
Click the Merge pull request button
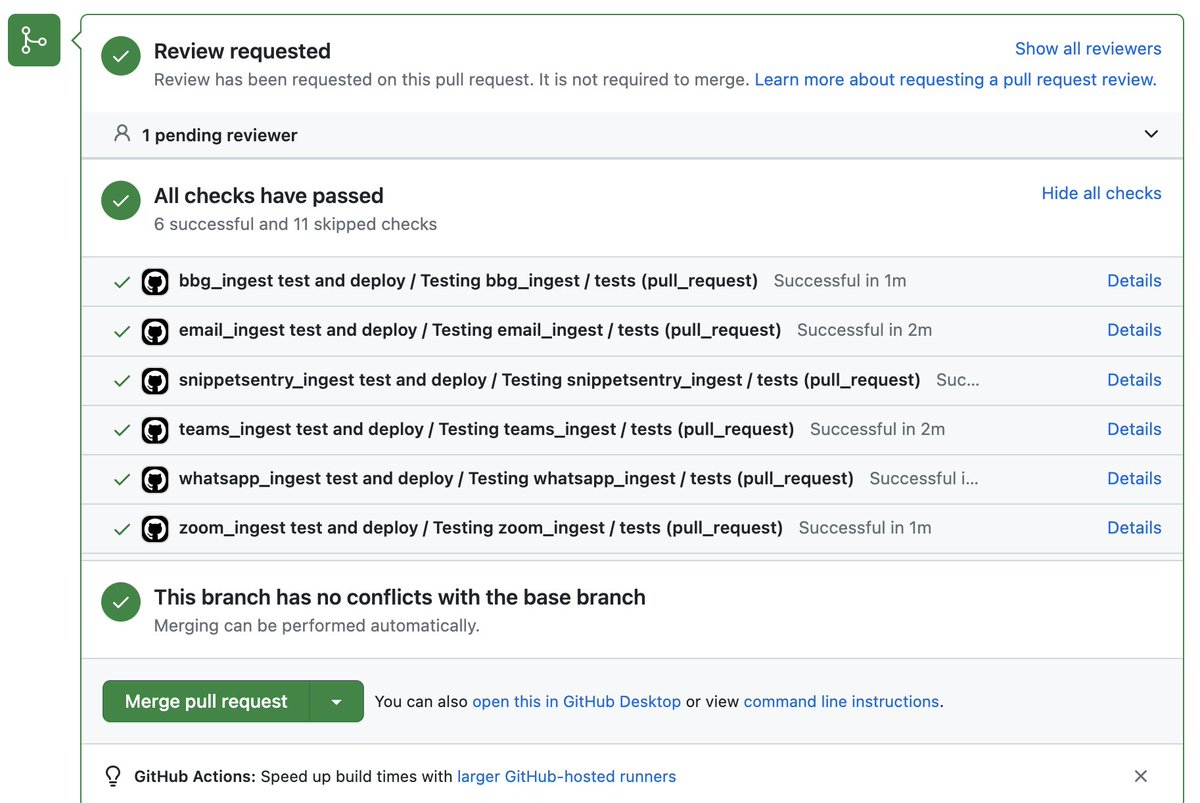[x=206, y=702]
